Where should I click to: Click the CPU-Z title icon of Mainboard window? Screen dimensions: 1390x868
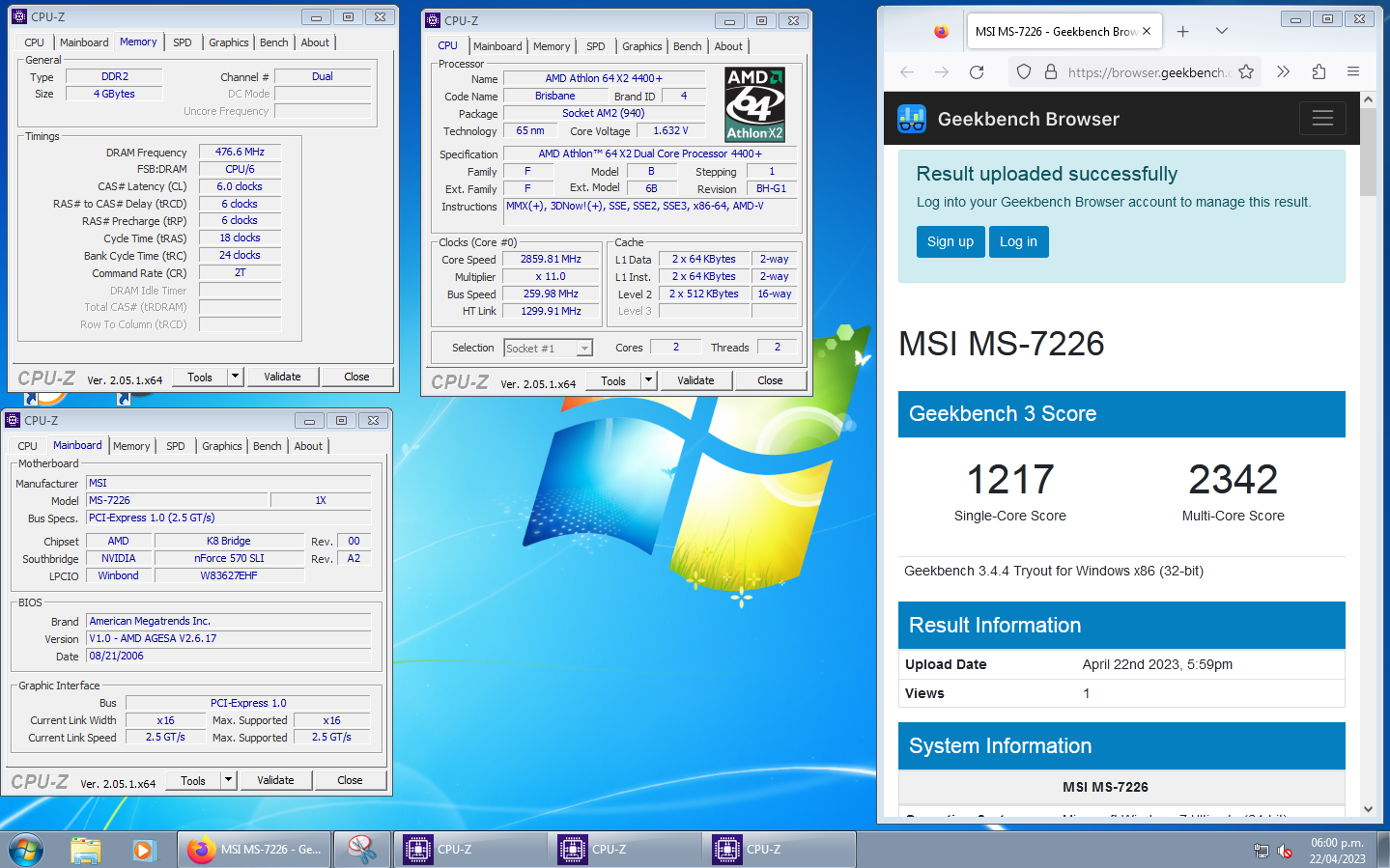[x=13, y=420]
